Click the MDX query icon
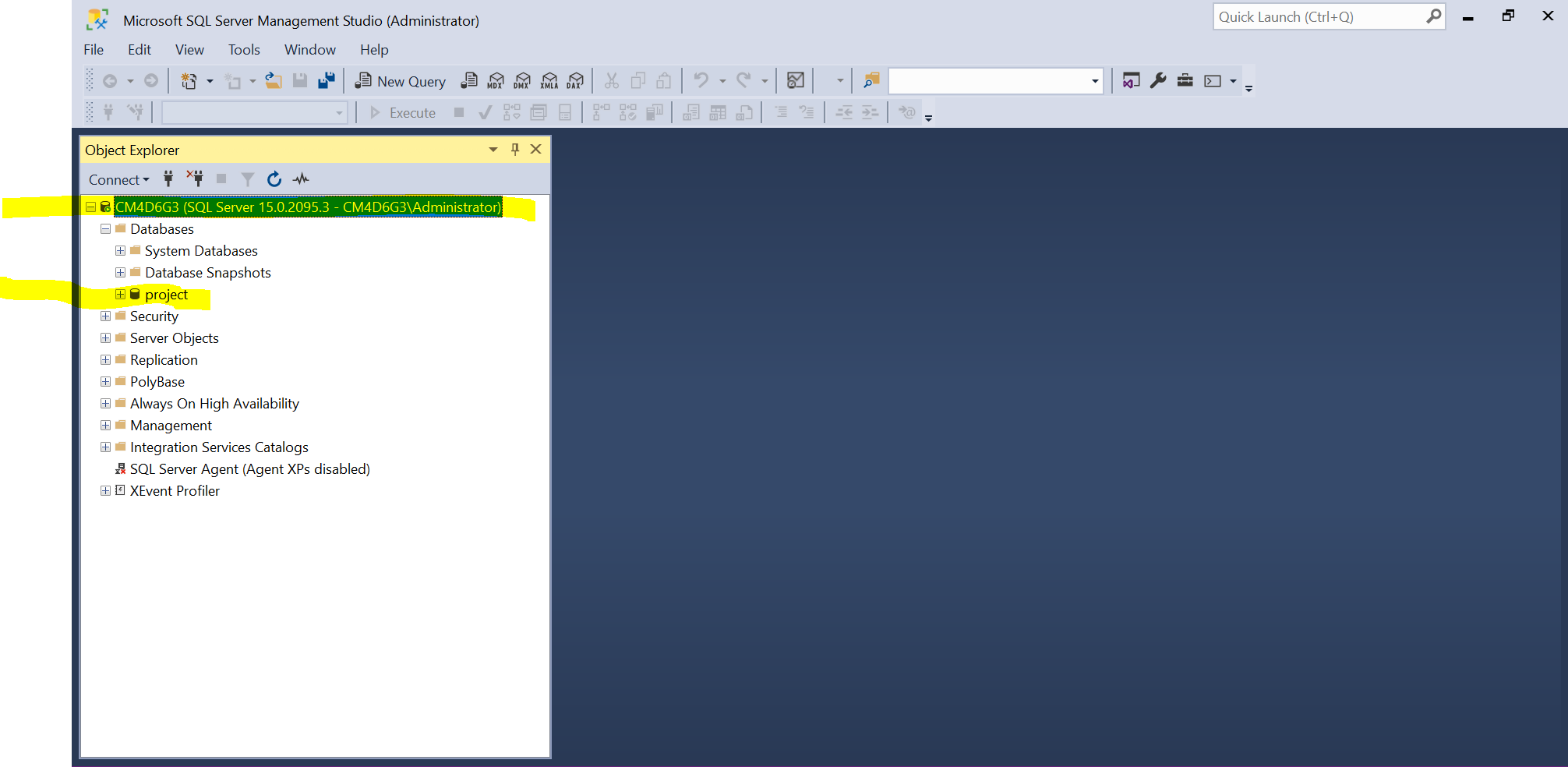 pyautogui.click(x=496, y=81)
